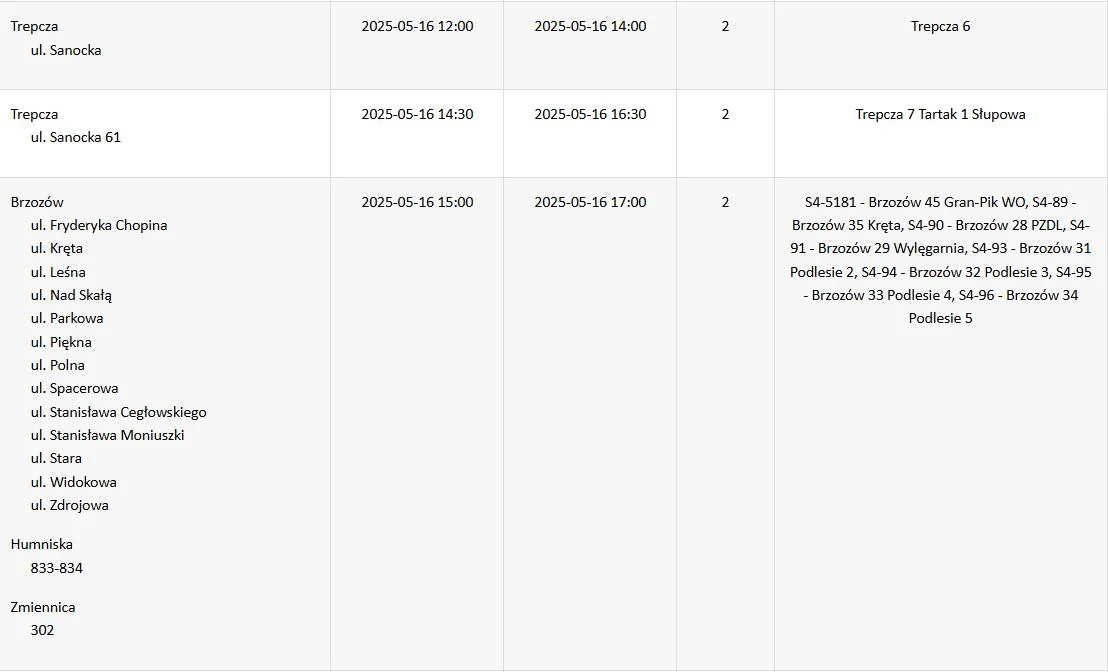This screenshot has width=1108, height=672.
Task: Select ul. Stanisława Cegłowskiego street entry
Action: pos(119,412)
